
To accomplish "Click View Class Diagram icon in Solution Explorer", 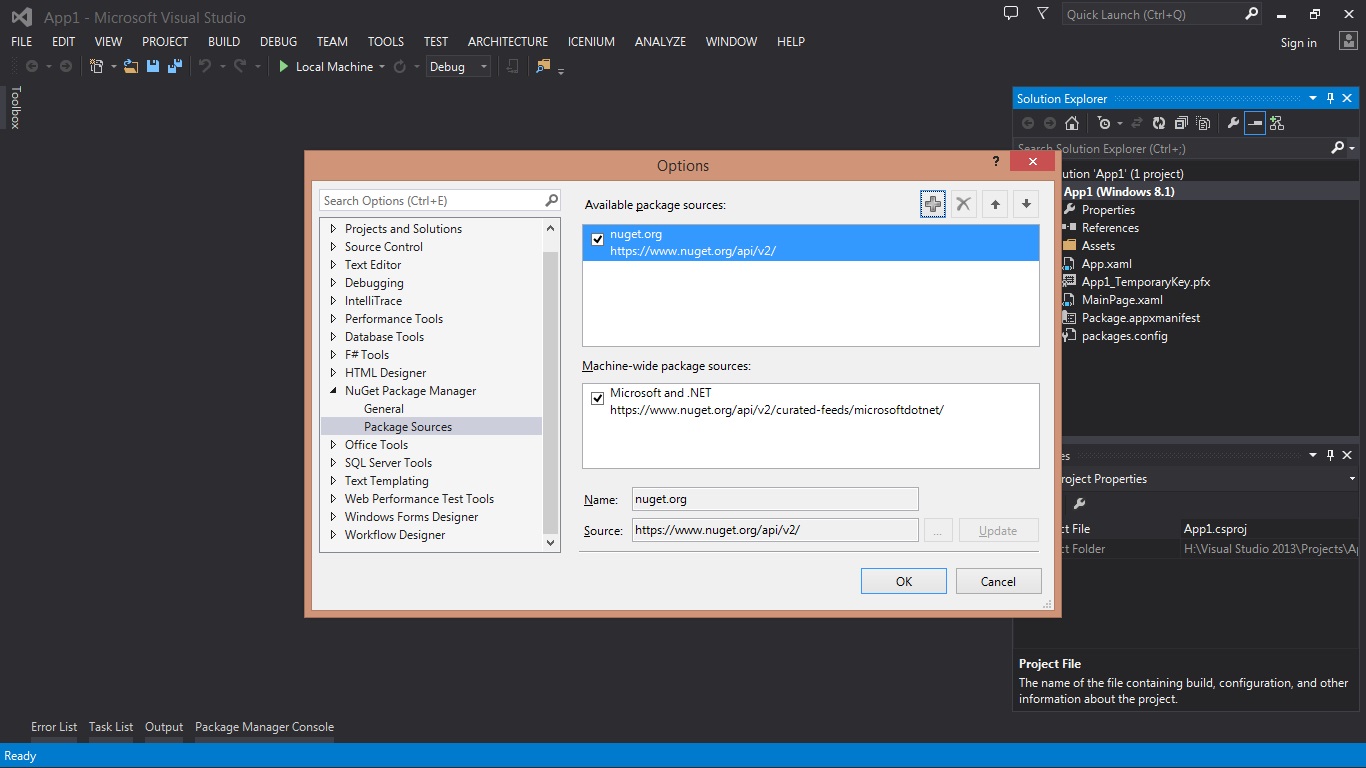I will [x=1277, y=123].
